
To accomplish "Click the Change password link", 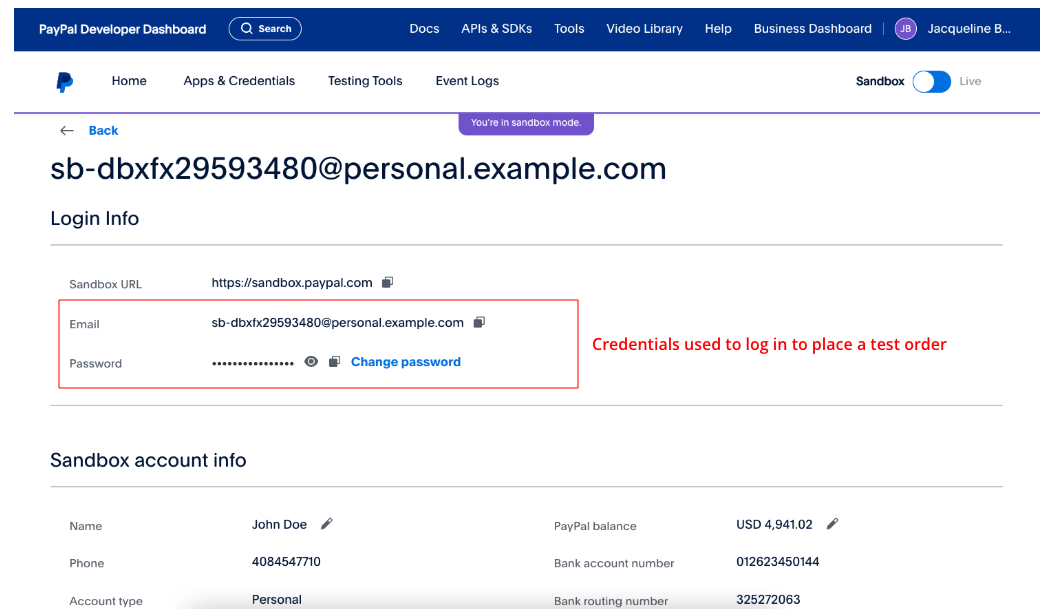I will [405, 362].
